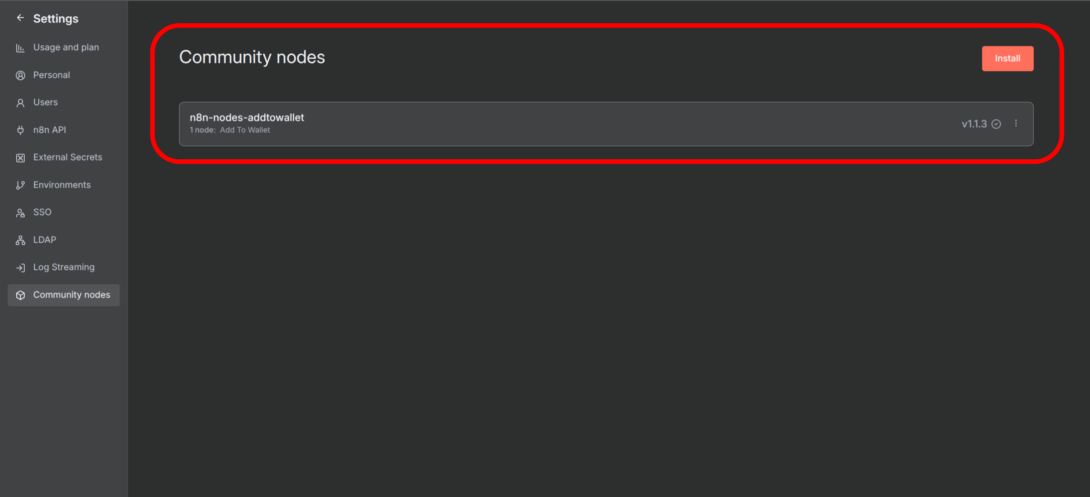Image resolution: width=1090 pixels, height=497 pixels.
Task: Click the back arrow beside Settings
Action: click(x=20, y=18)
